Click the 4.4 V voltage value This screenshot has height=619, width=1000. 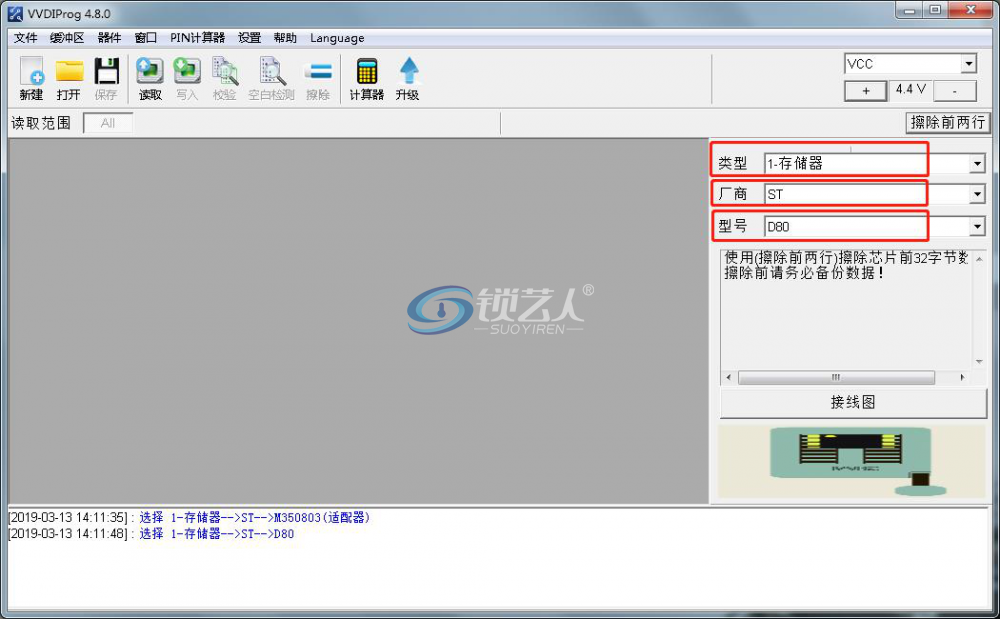910,89
